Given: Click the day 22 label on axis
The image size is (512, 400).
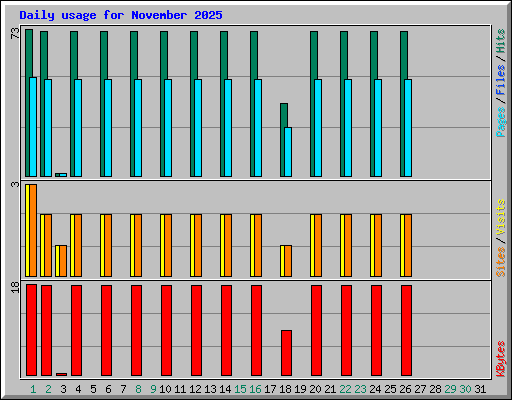Looking at the screenshot, I should (345, 389).
